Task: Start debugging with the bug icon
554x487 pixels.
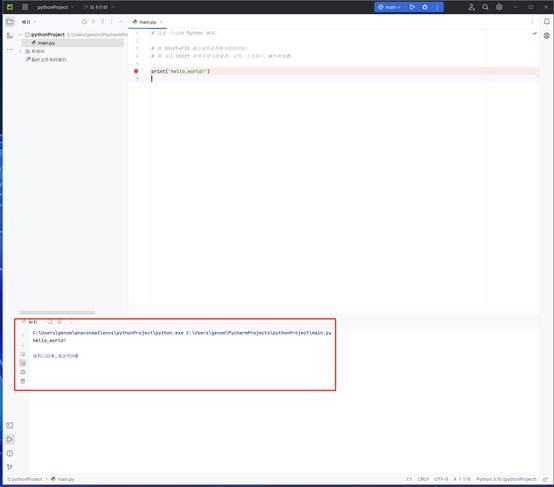Action: (425, 7)
